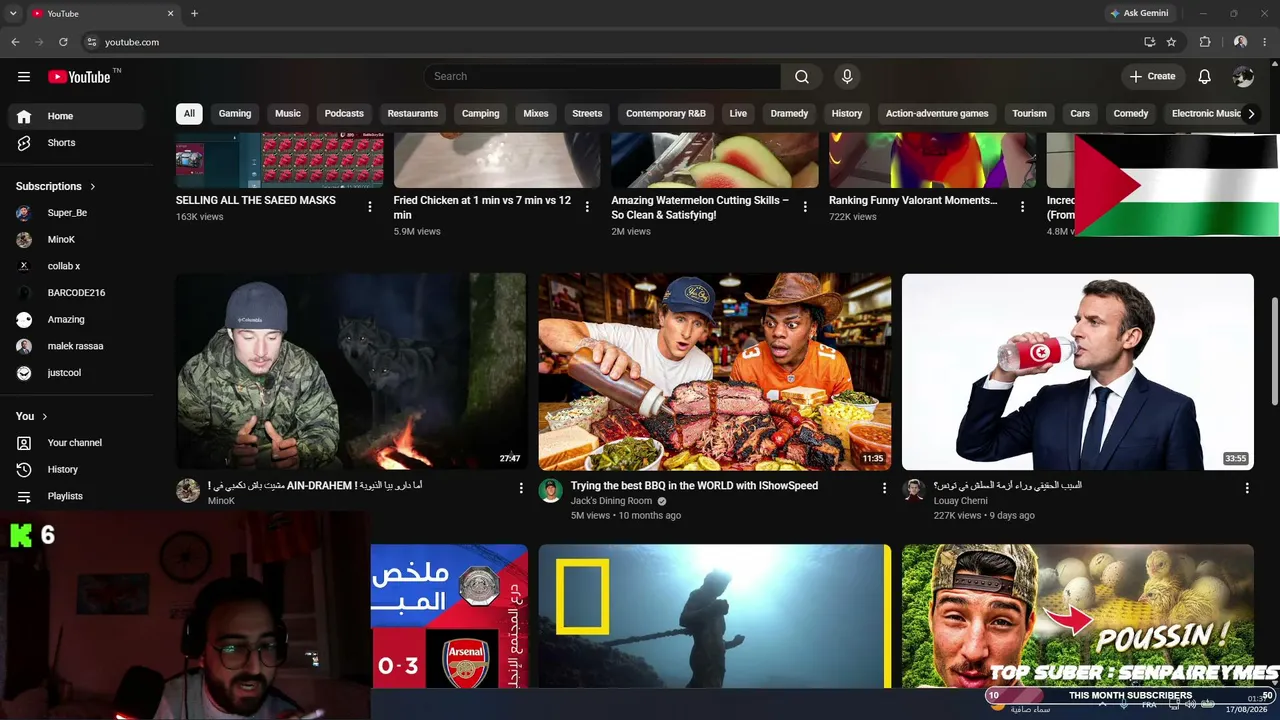Play the MinoK campfire video thumbnail
This screenshot has height=720, width=1280.
(351, 372)
